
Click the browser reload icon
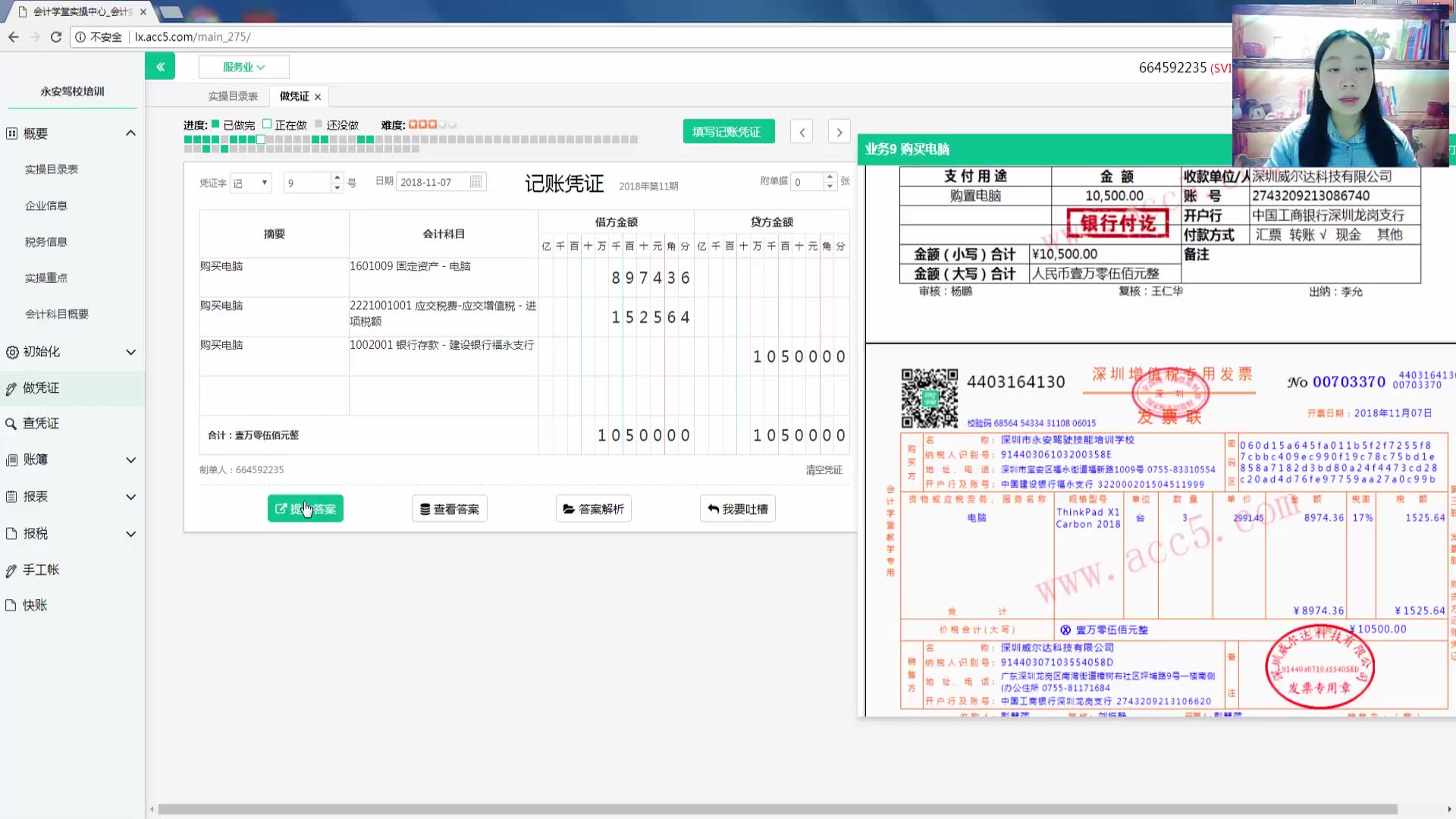pyautogui.click(x=56, y=36)
